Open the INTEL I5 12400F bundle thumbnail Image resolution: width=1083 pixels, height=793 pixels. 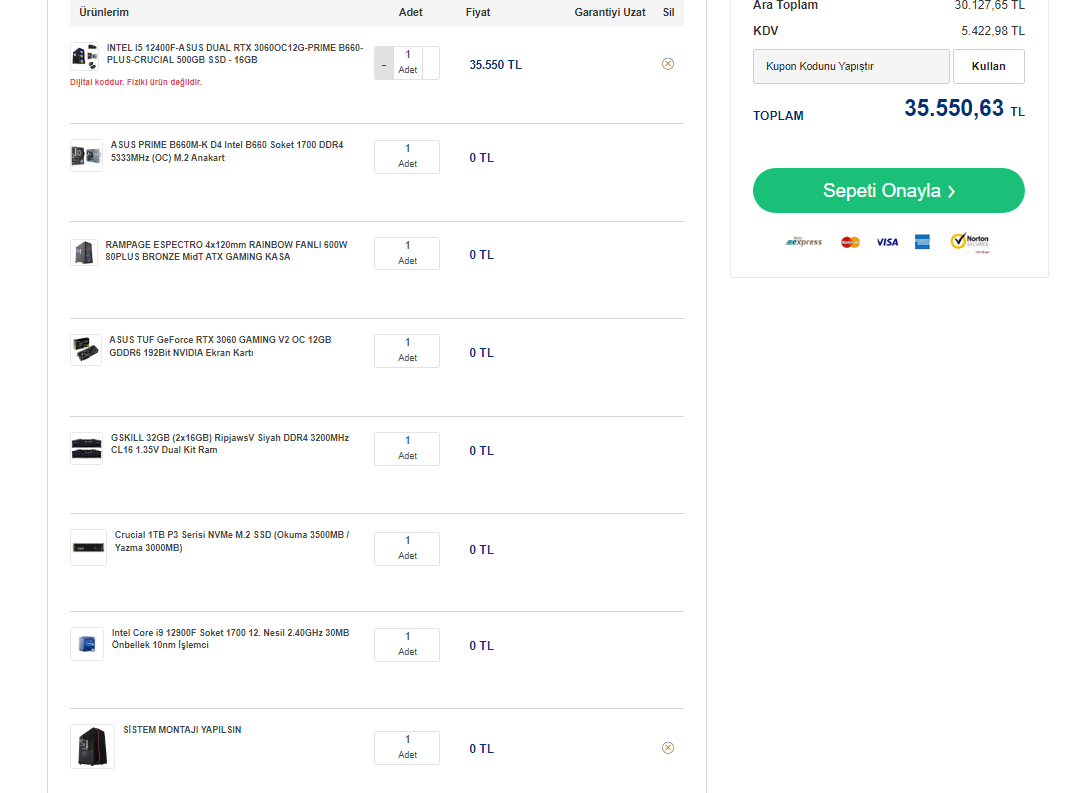(x=84, y=57)
